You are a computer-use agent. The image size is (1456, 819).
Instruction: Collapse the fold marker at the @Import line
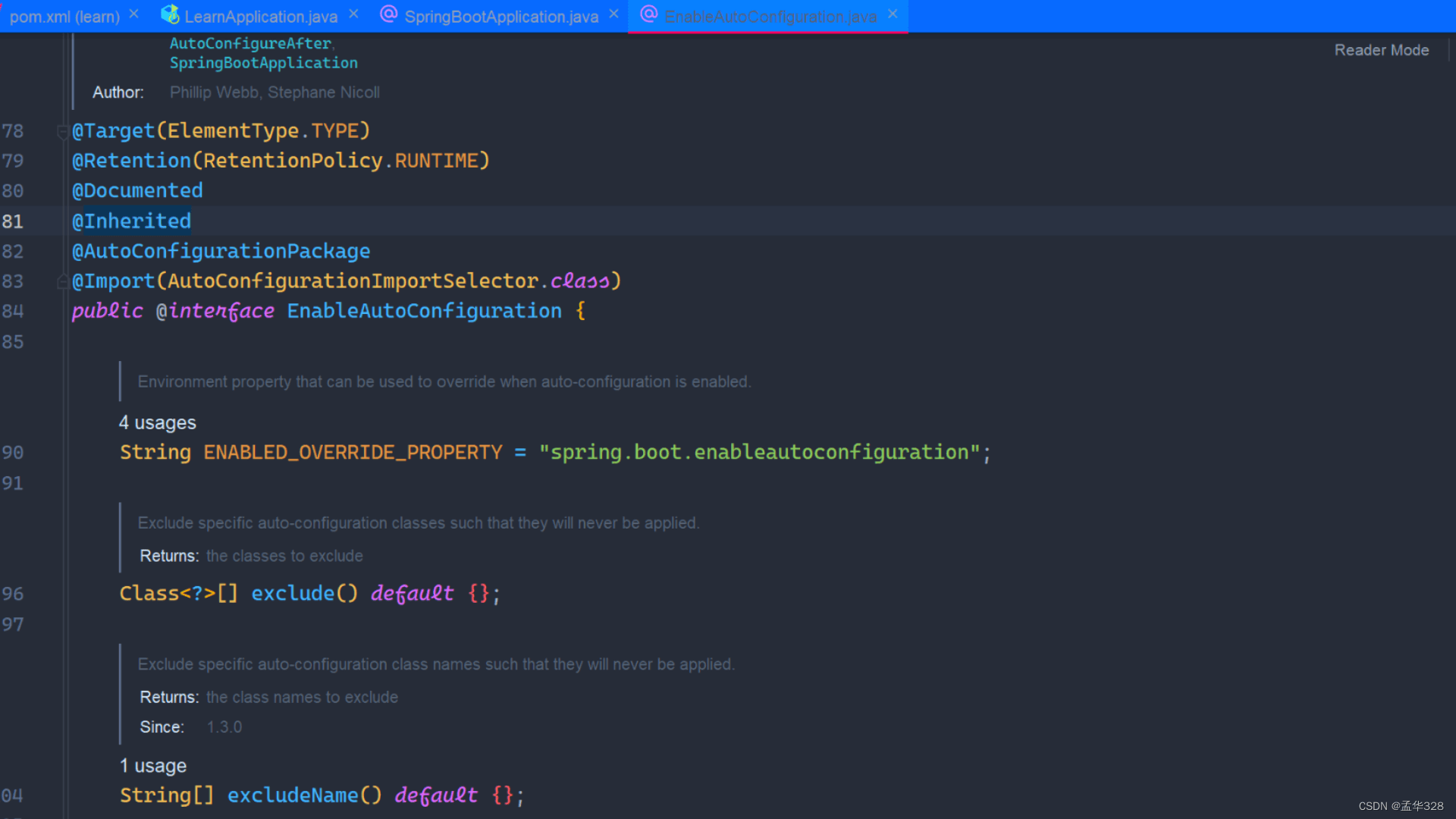click(x=62, y=282)
